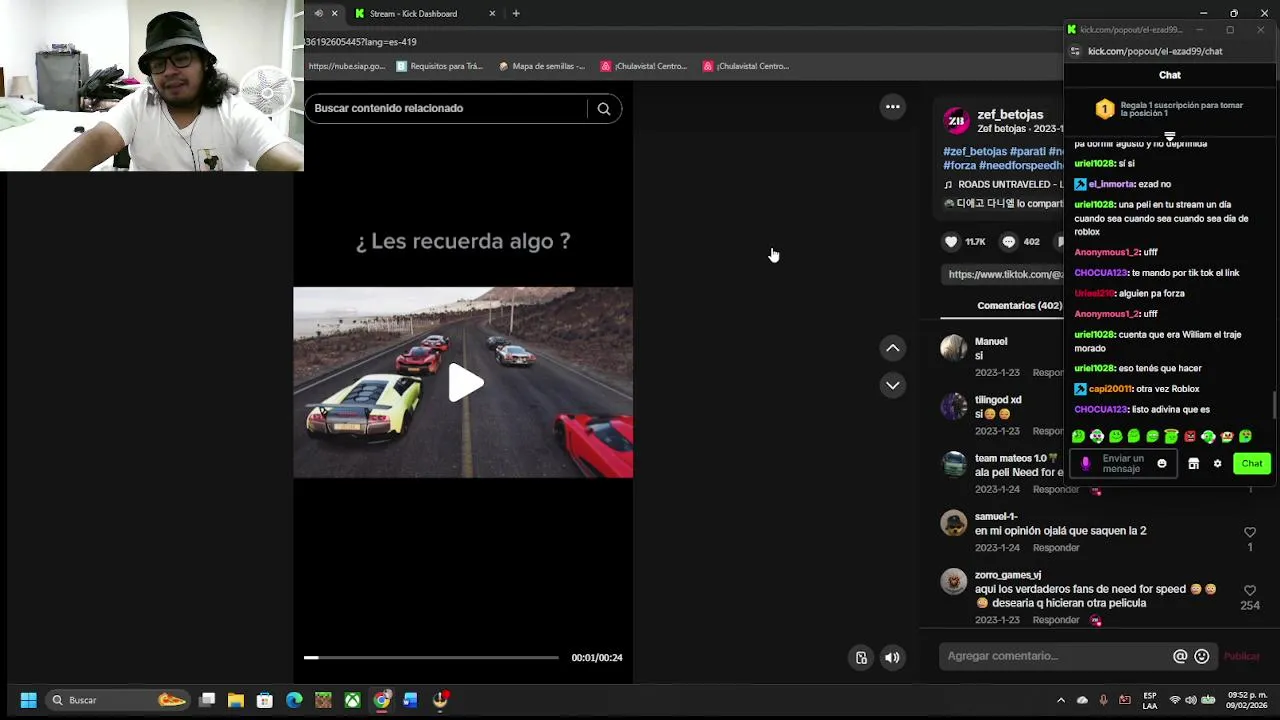Open Kick chat settings gear

pyautogui.click(x=1217, y=464)
